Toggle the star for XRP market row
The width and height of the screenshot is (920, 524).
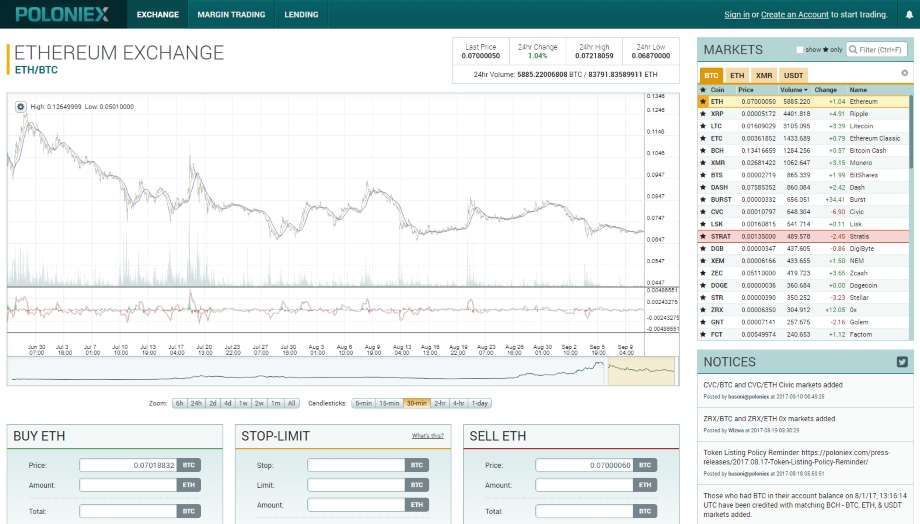tap(703, 114)
